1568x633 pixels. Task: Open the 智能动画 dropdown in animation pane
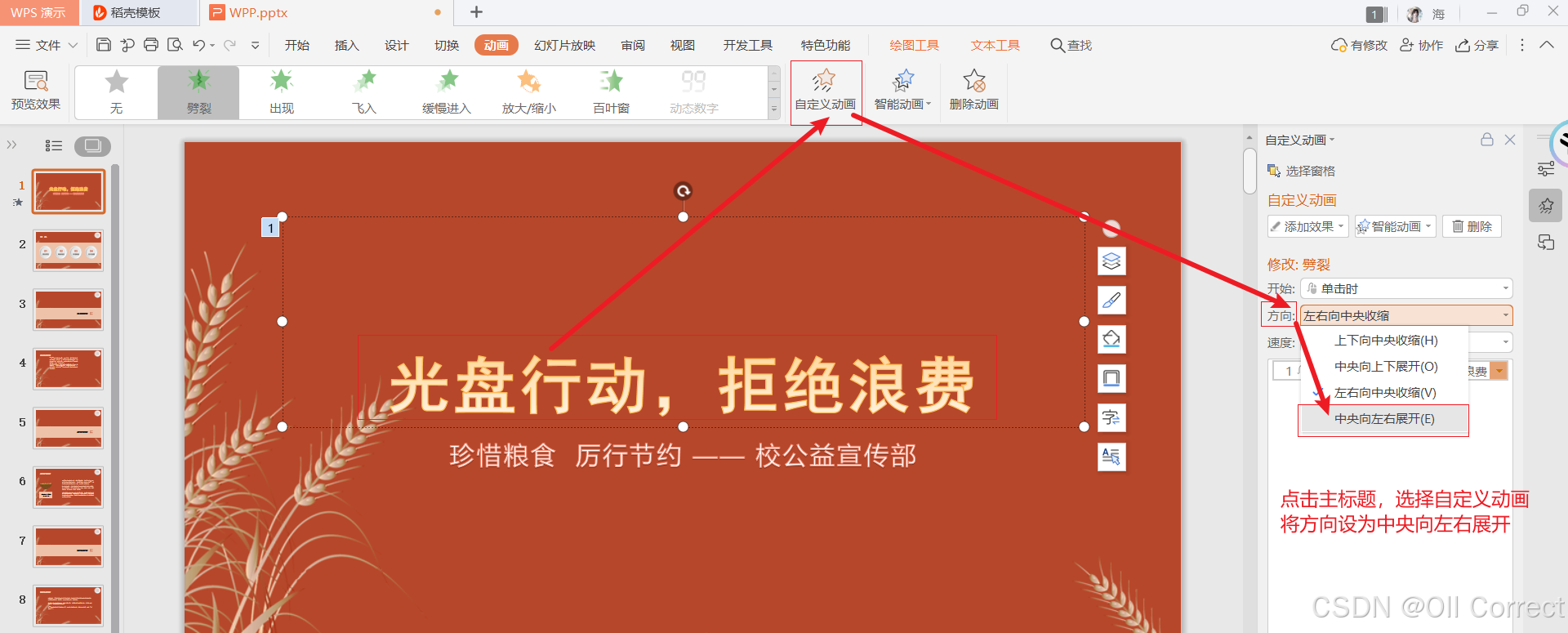(1395, 226)
